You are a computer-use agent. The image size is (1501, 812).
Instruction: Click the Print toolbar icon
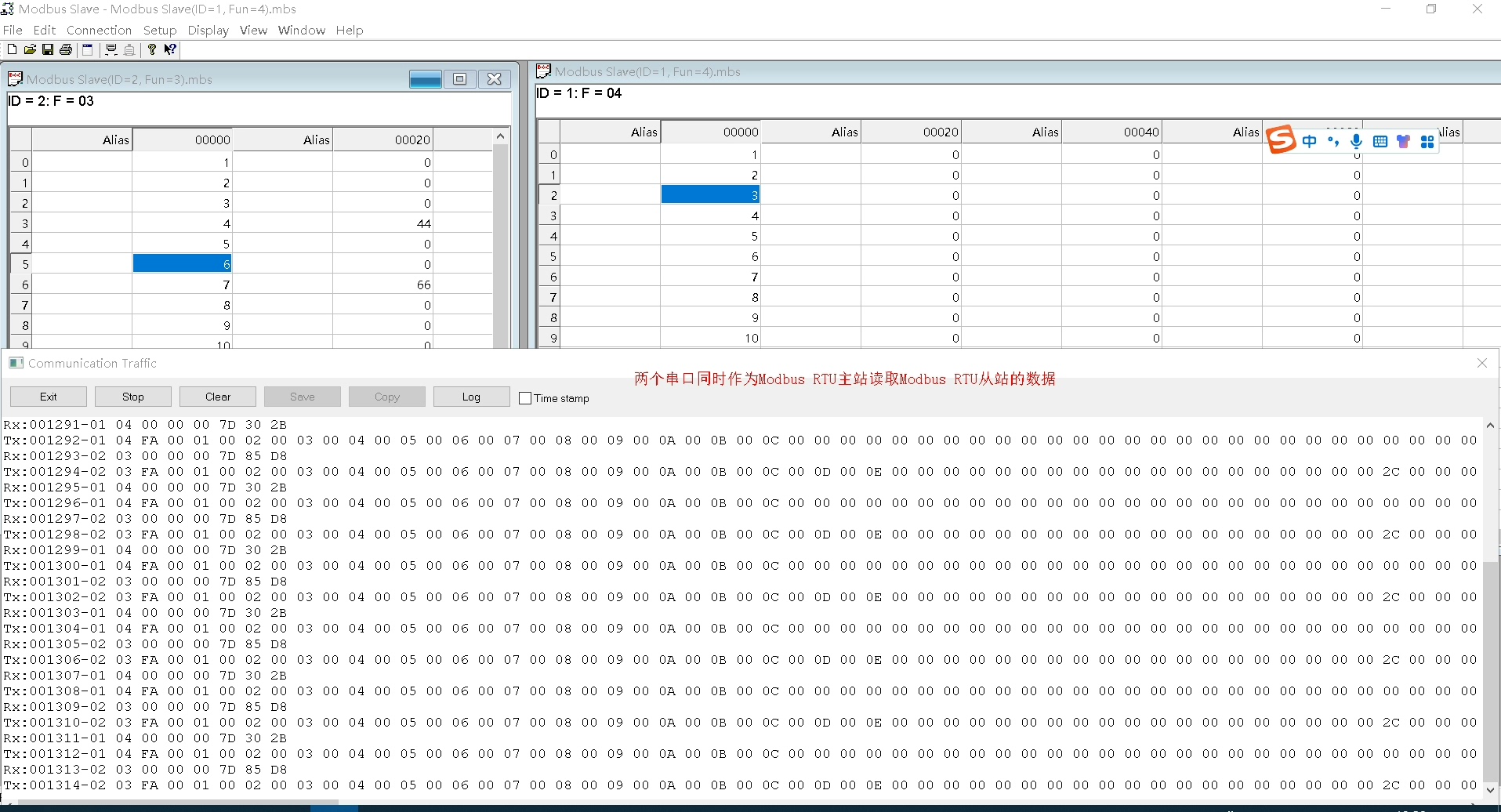[x=66, y=49]
